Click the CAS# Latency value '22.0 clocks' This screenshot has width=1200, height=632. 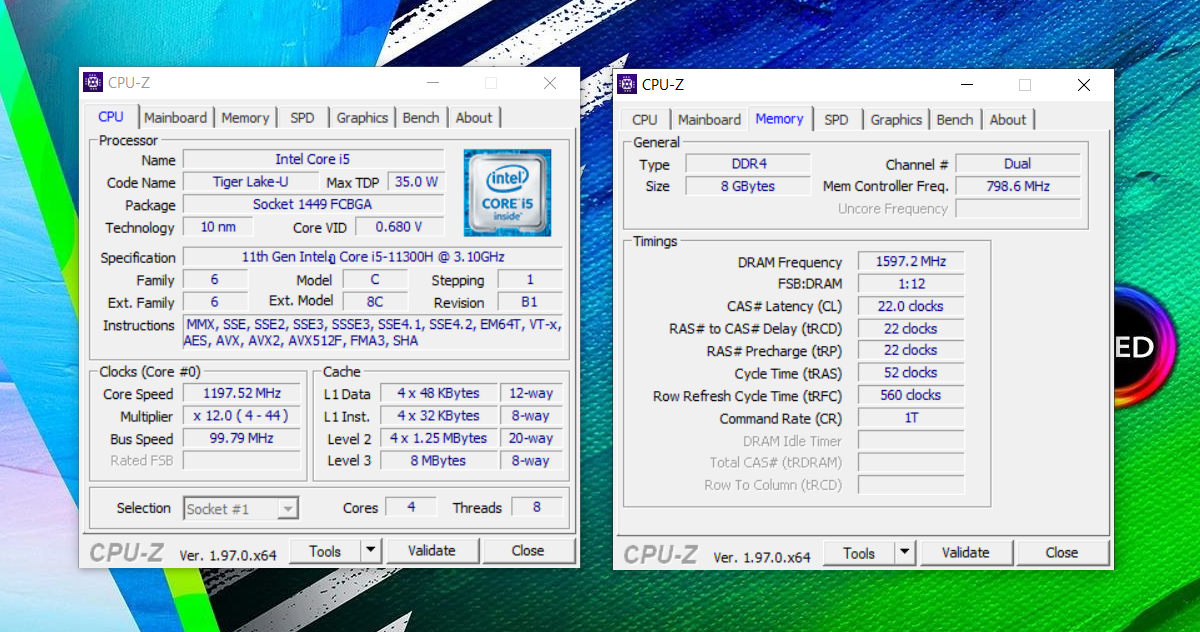click(x=911, y=307)
